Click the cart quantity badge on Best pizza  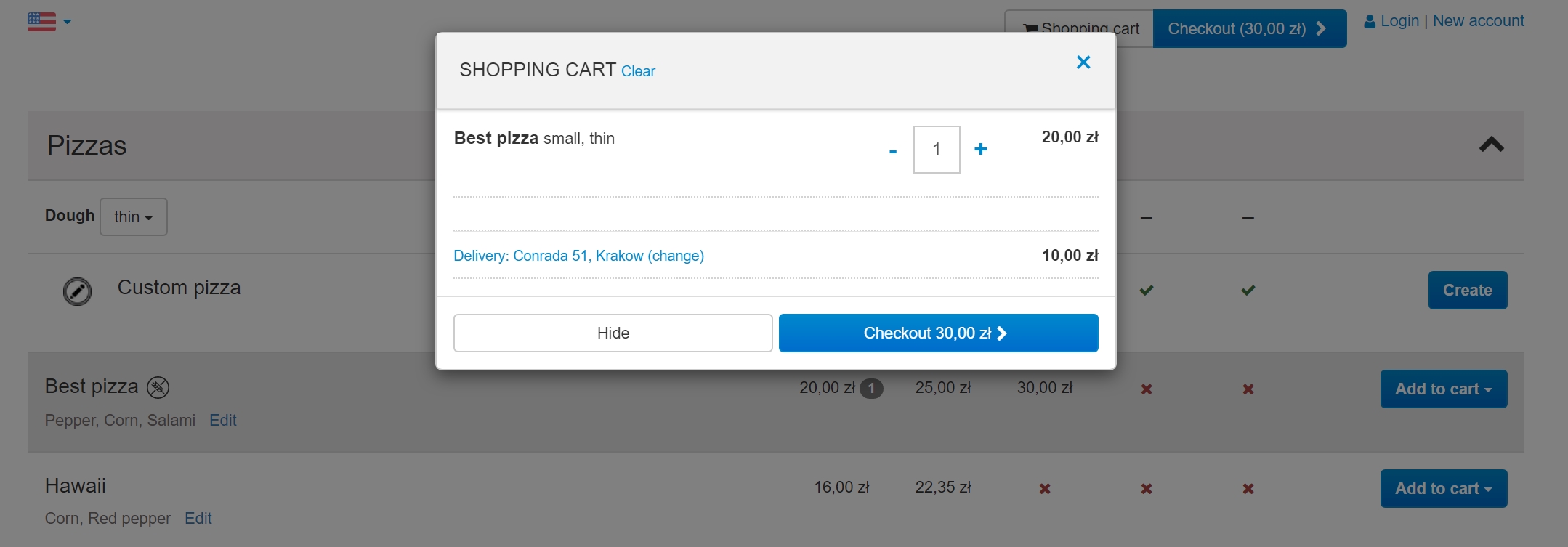[871, 389]
